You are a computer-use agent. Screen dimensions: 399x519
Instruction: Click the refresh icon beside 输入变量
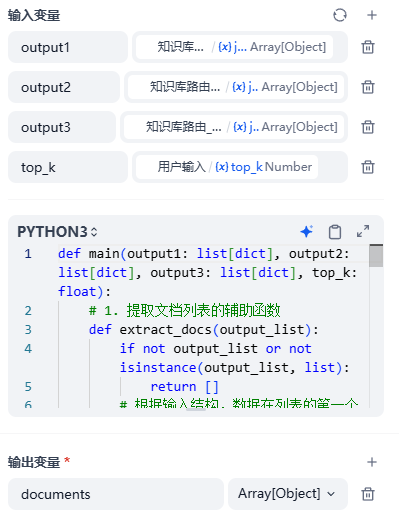340,15
